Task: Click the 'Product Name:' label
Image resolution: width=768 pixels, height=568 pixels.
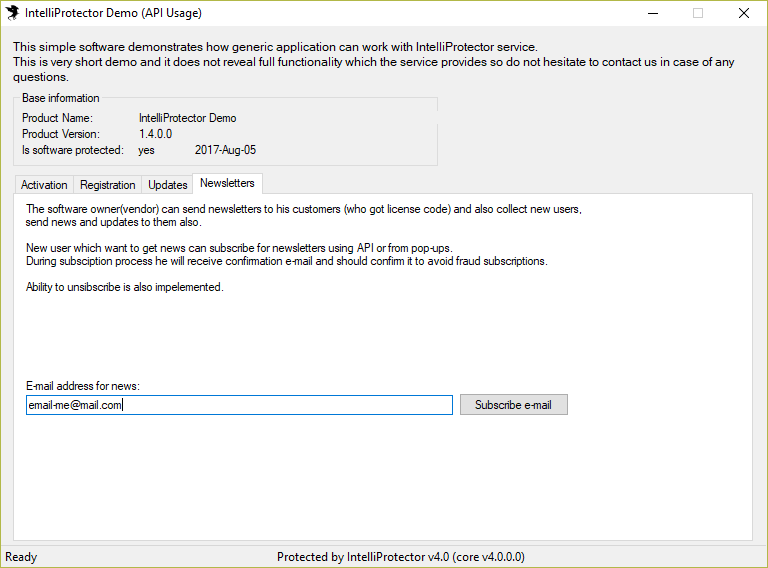Action: (57, 118)
